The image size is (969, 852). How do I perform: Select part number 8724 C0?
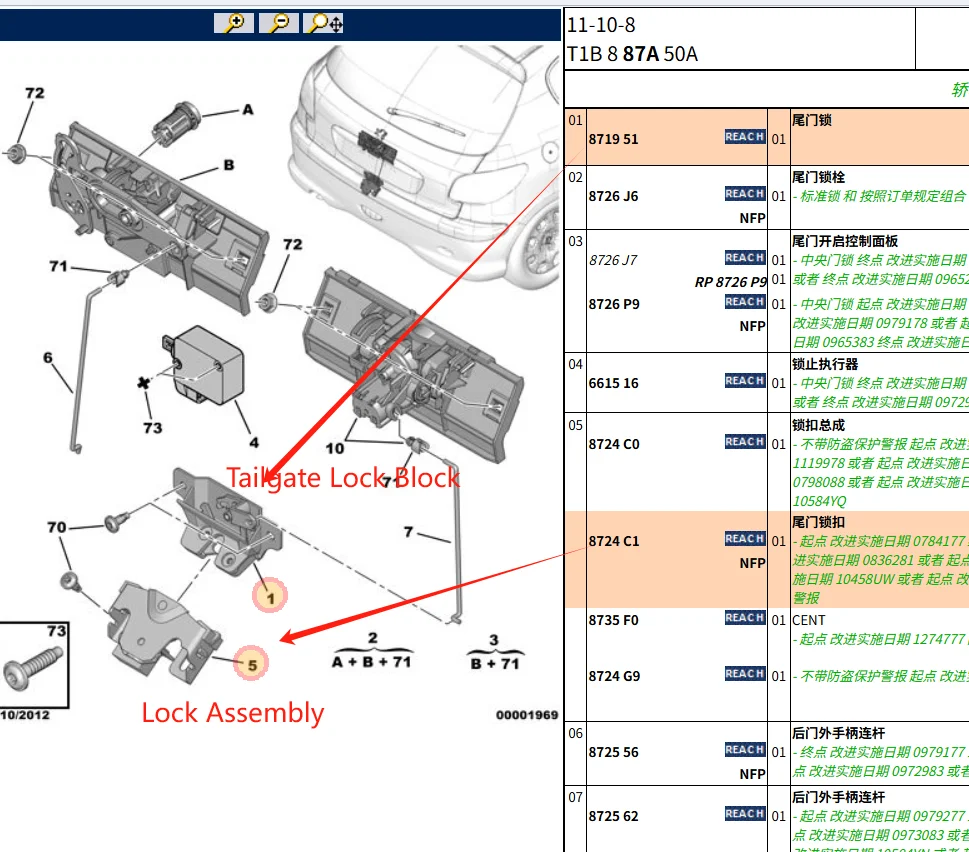[614, 444]
